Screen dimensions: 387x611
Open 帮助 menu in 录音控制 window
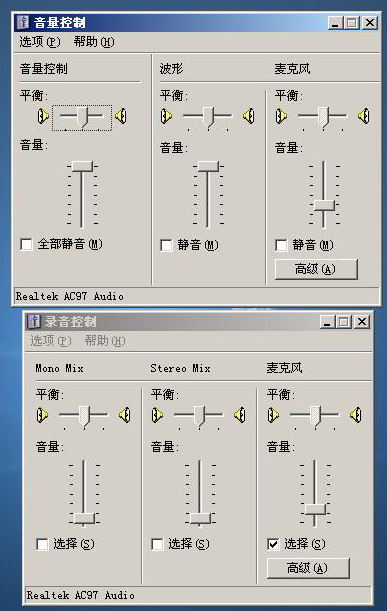[x=105, y=341]
